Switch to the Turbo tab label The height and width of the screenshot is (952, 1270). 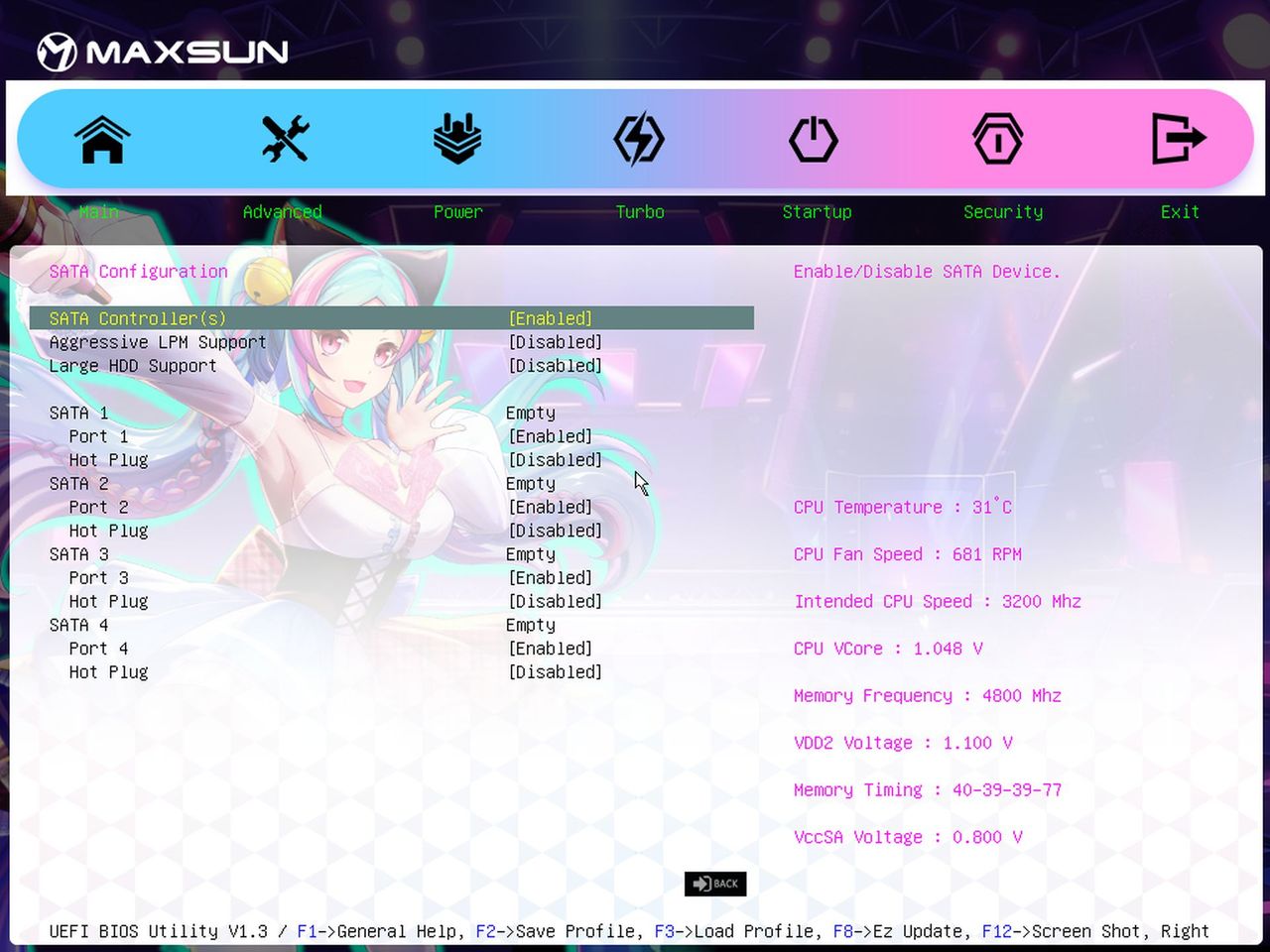tap(640, 212)
